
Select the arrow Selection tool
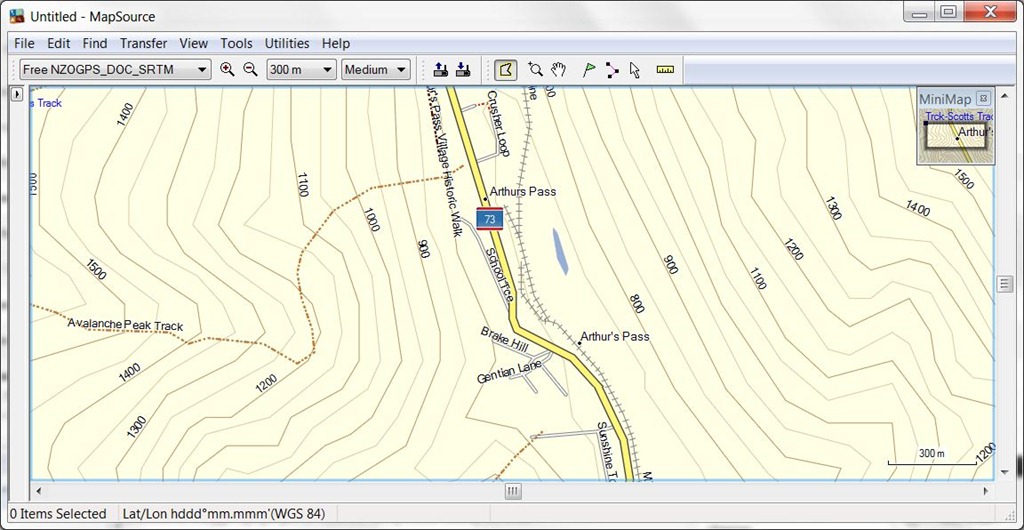[634, 69]
